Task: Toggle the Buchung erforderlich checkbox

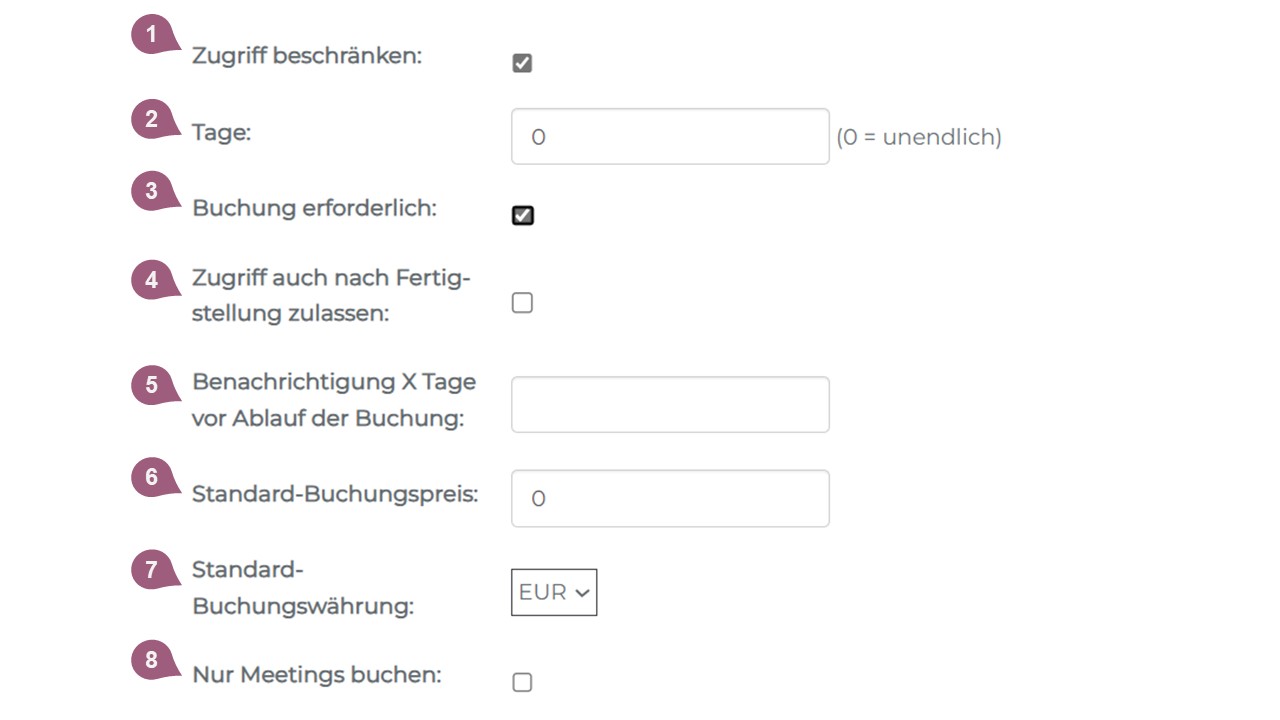Action: point(522,215)
